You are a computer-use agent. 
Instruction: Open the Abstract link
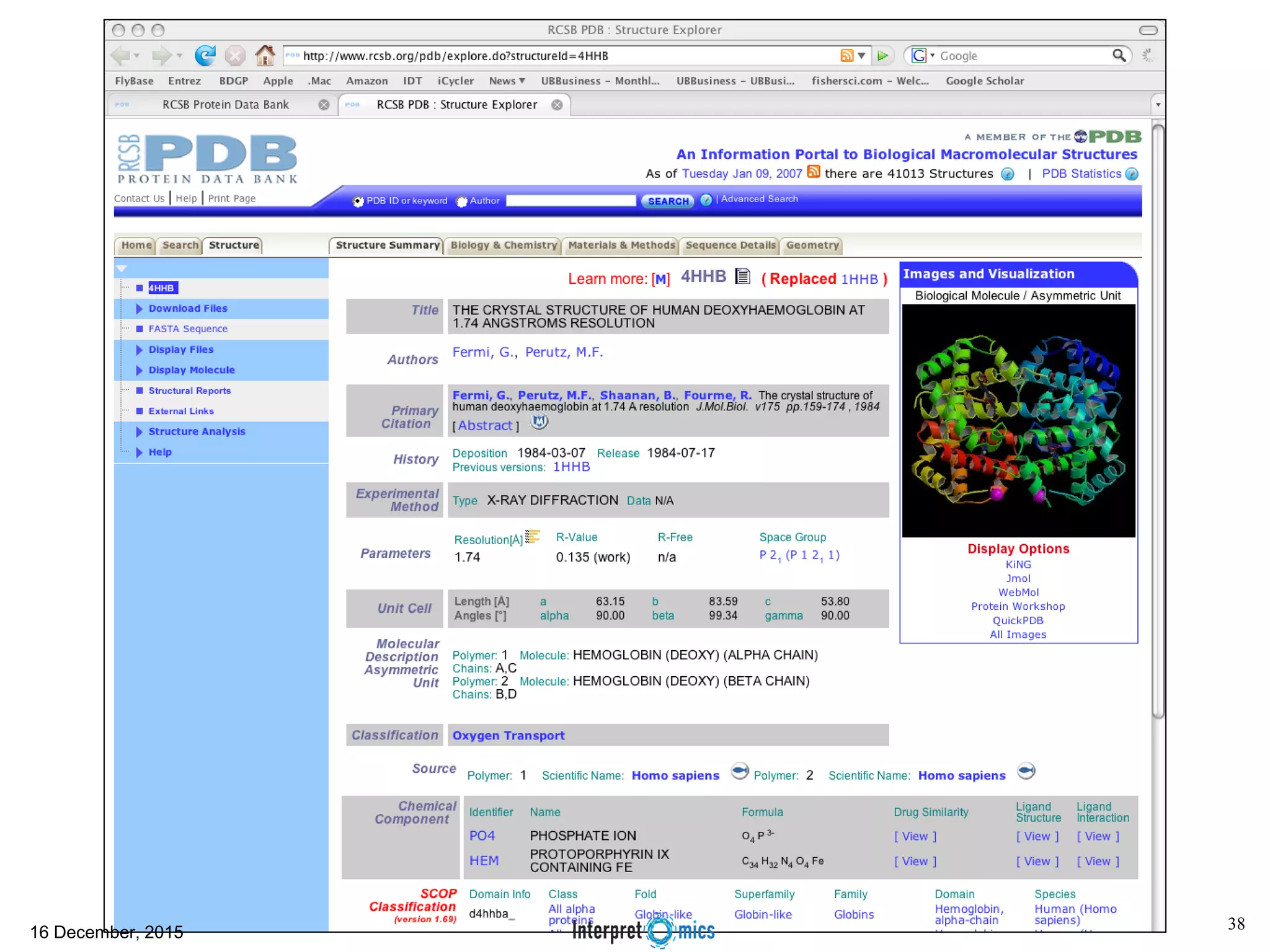485,426
